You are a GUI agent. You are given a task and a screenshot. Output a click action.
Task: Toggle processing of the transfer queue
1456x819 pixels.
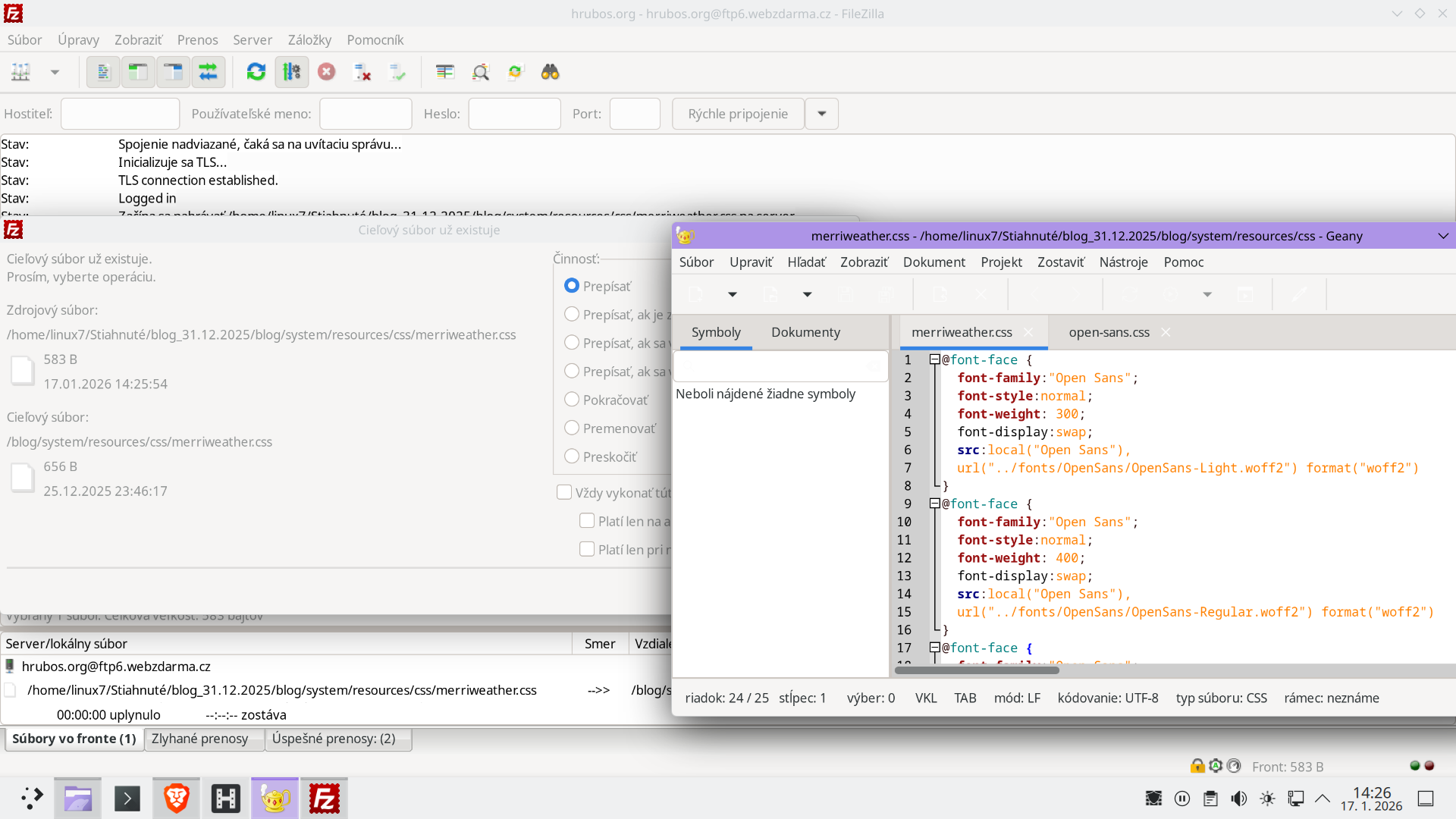[x=291, y=72]
